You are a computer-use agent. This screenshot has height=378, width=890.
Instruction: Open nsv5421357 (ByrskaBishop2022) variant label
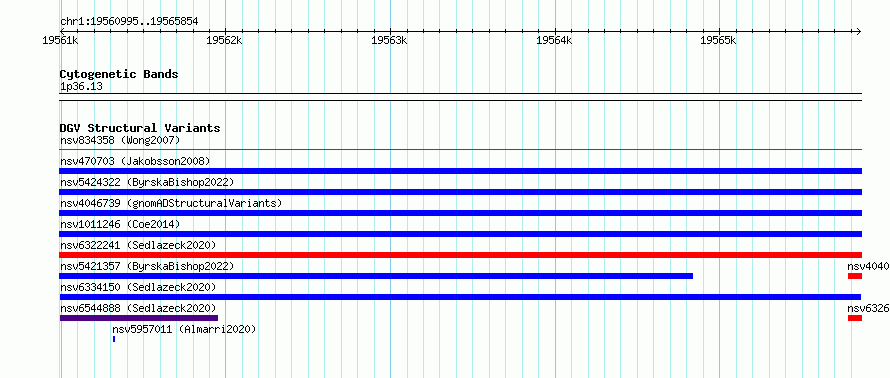(147, 266)
